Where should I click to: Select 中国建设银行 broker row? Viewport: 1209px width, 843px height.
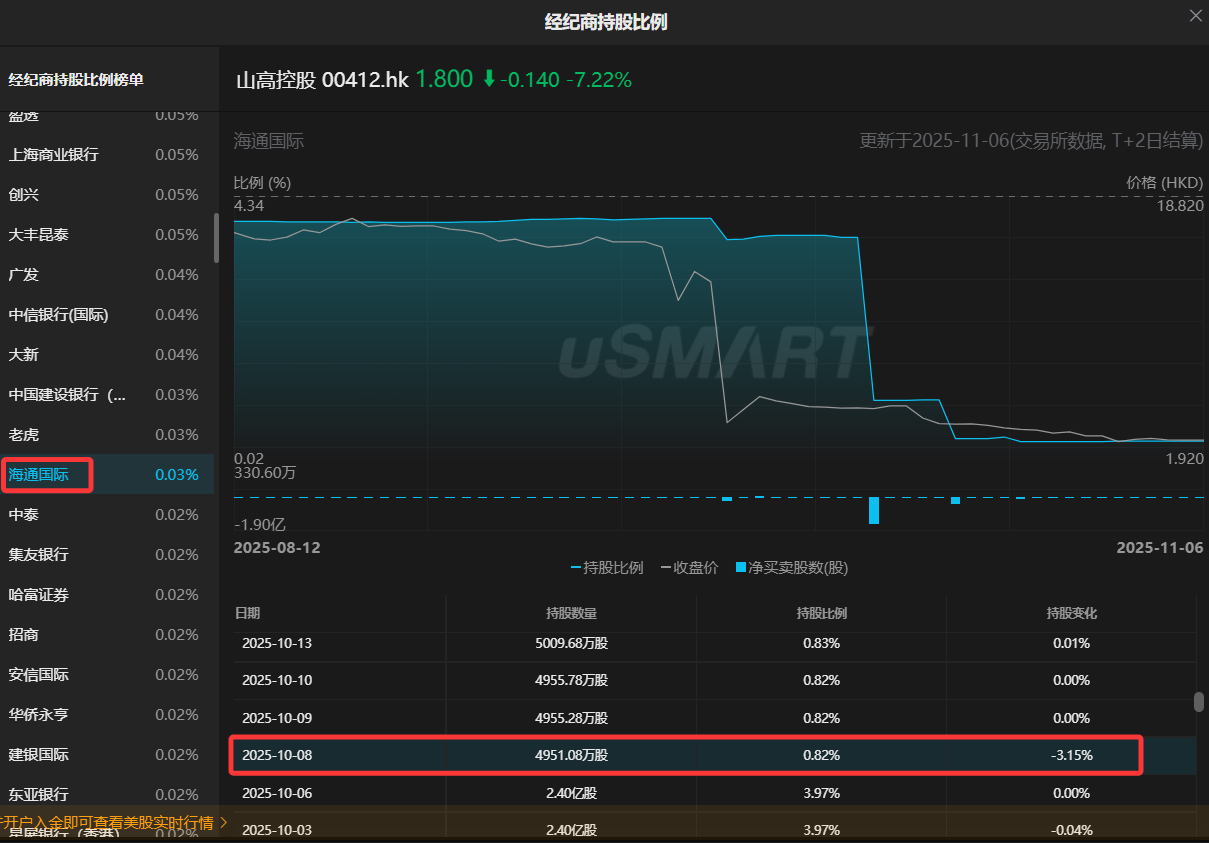click(107, 395)
